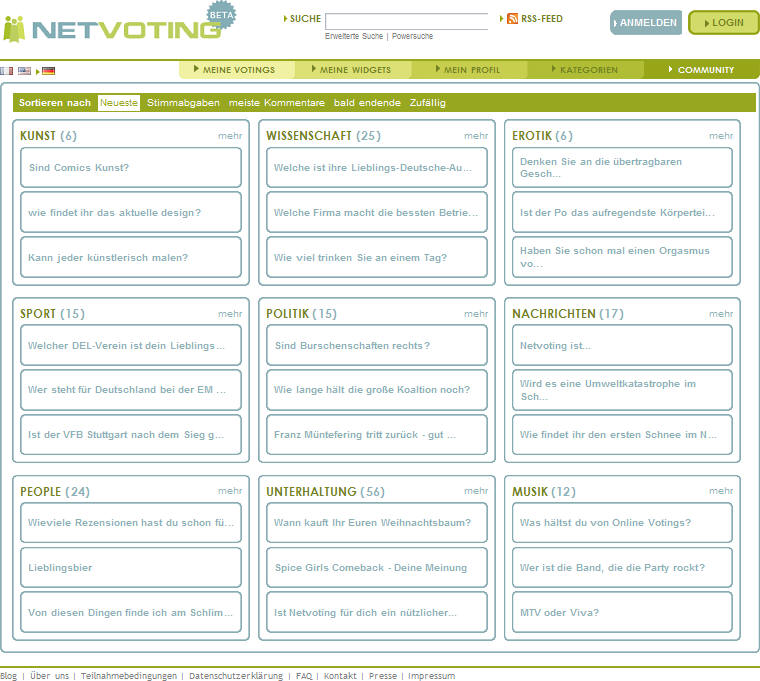
Task: Sort by bald endende
Action: (367, 103)
